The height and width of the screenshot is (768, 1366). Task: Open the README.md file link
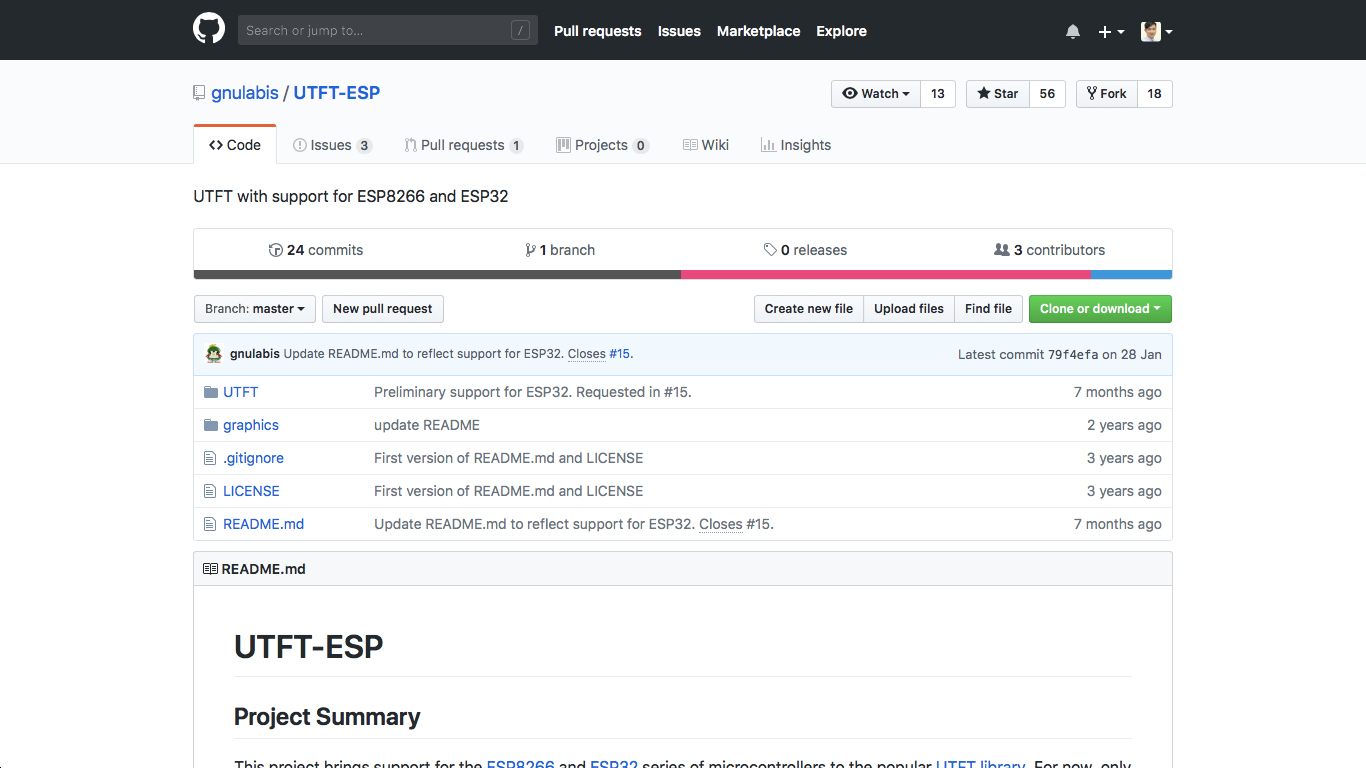click(x=263, y=524)
